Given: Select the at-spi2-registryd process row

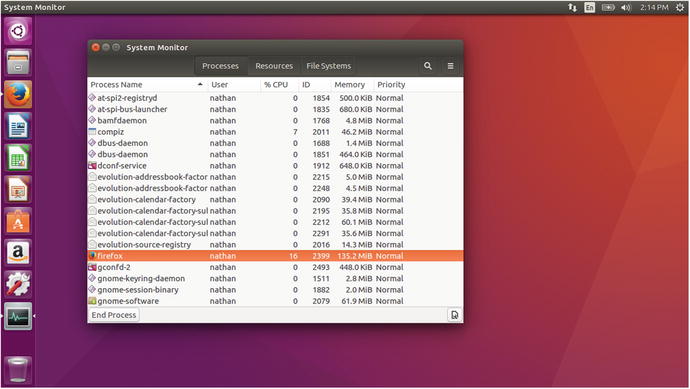Looking at the screenshot, I should pyautogui.click(x=275, y=98).
